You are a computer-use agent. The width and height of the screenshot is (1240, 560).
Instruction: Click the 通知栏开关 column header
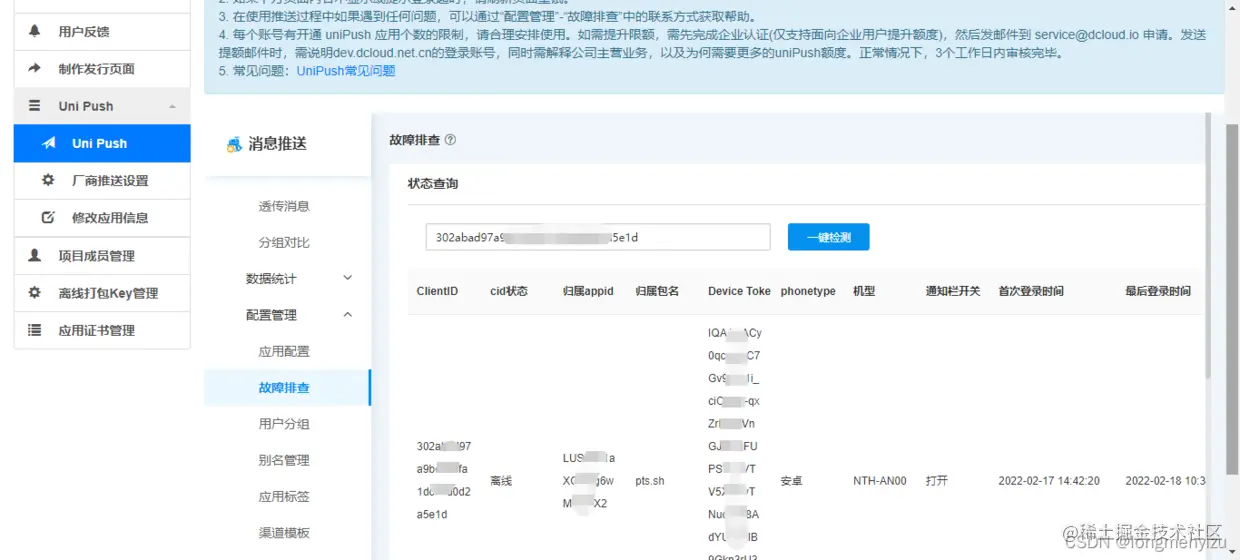tap(955, 291)
